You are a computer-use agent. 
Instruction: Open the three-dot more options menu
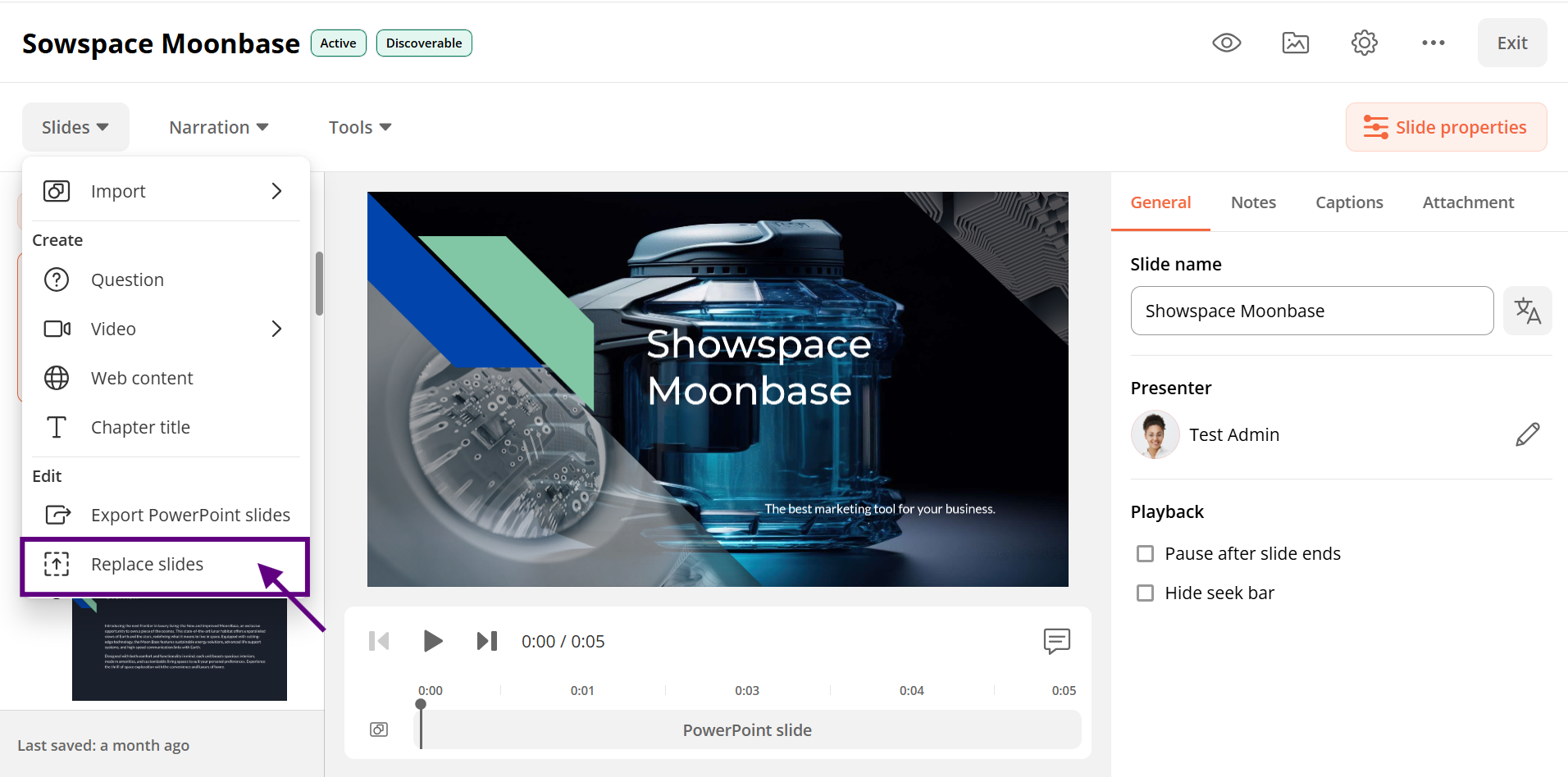pos(1433,43)
